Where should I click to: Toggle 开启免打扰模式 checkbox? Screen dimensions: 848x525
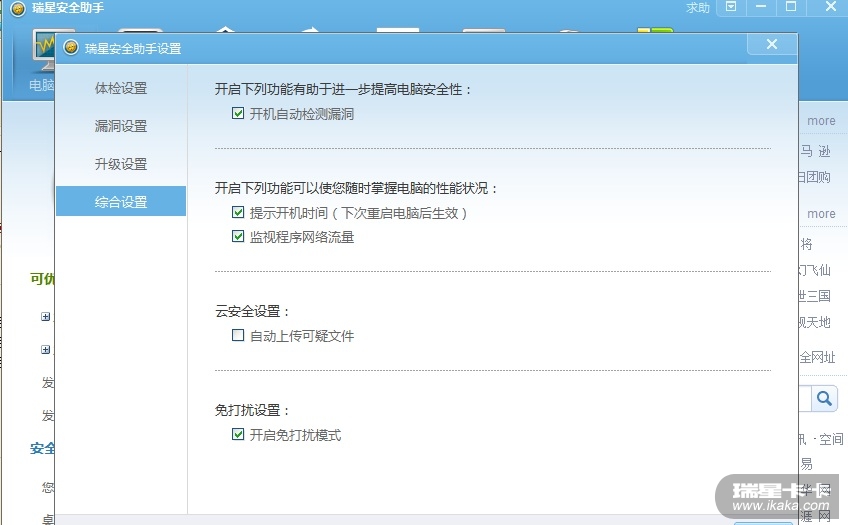pyautogui.click(x=238, y=434)
